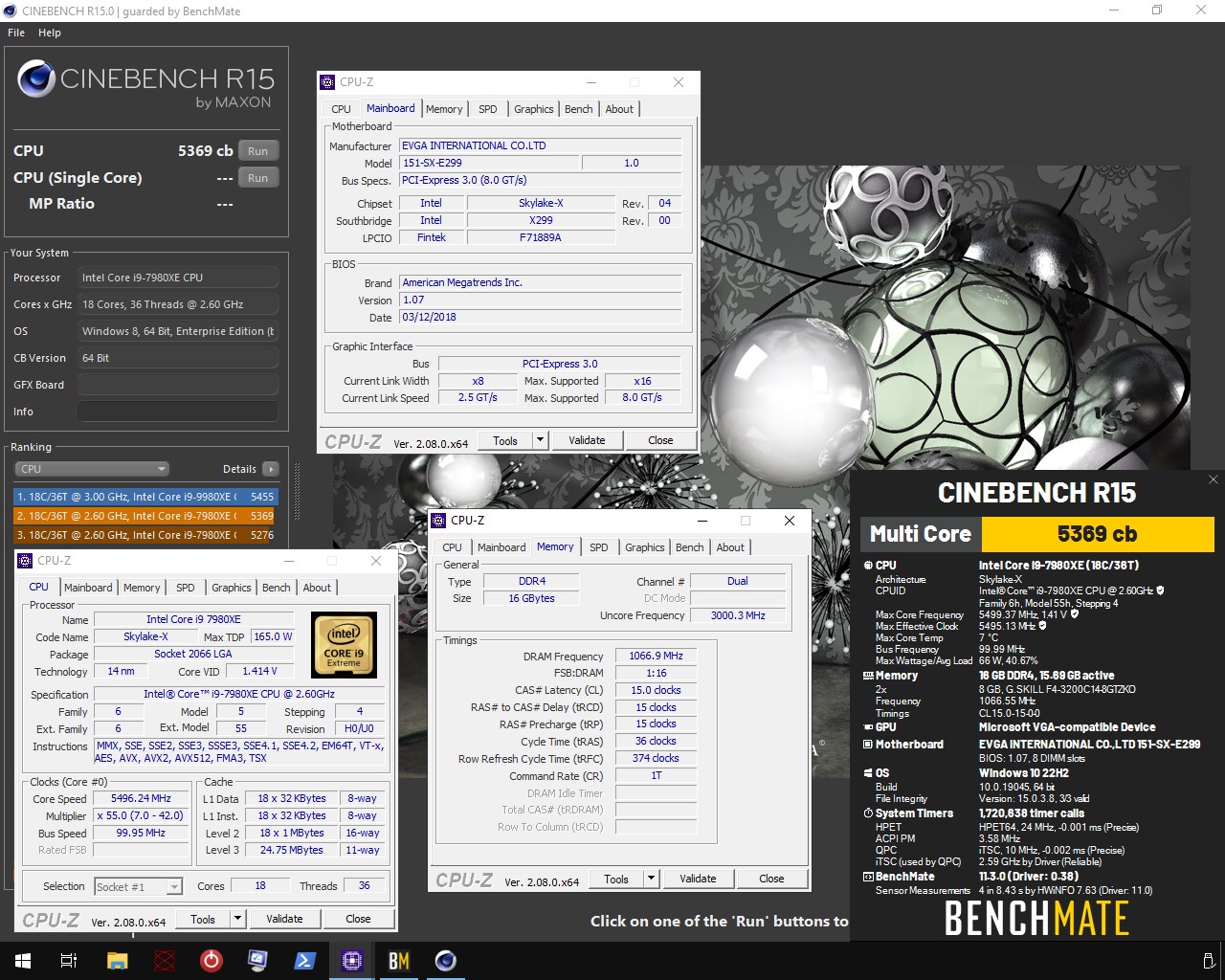This screenshot has width=1225, height=980.
Task: Open the monitor settings taskbar app
Action: click(257, 961)
